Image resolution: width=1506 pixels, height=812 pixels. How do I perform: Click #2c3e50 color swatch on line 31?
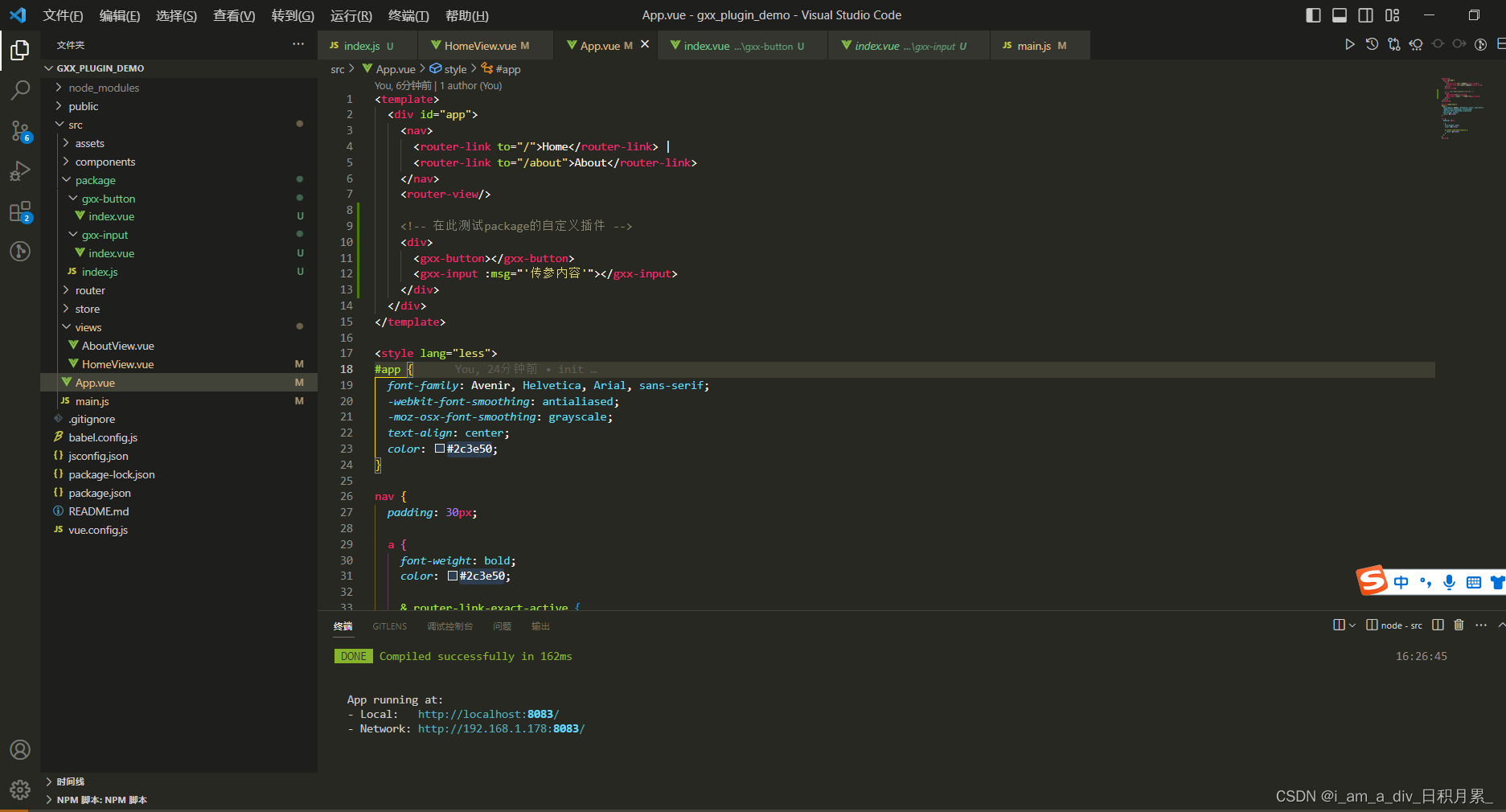coord(453,576)
